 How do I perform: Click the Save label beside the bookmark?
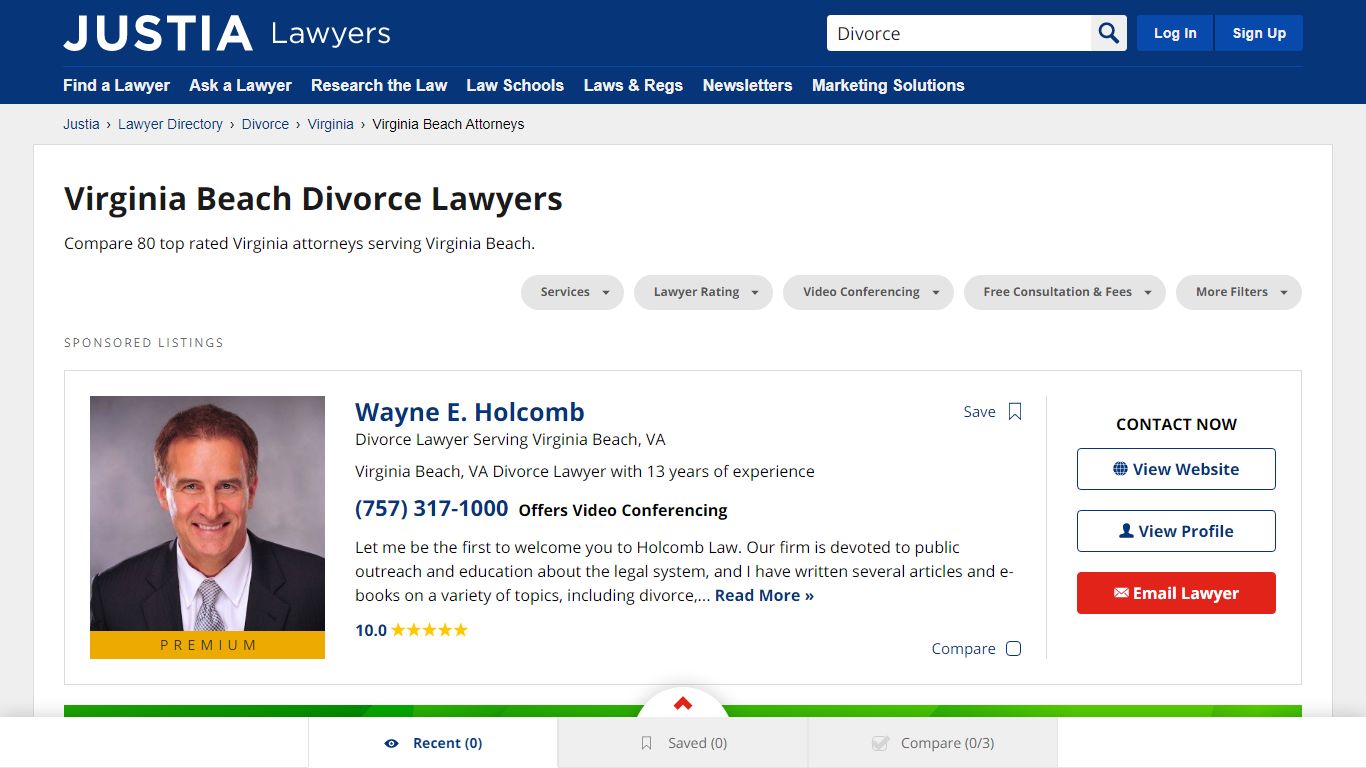tap(979, 412)
